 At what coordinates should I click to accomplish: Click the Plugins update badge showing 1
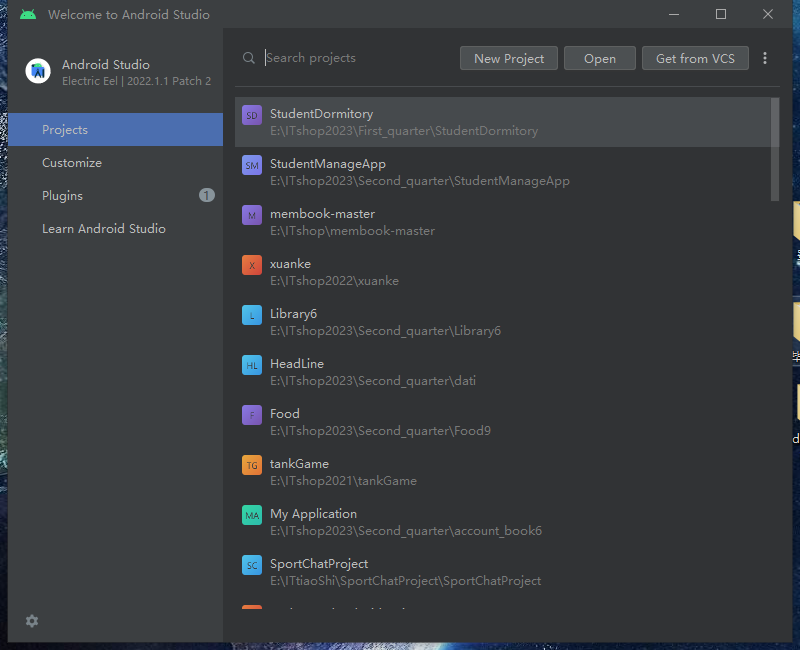[x=207, y=195]
